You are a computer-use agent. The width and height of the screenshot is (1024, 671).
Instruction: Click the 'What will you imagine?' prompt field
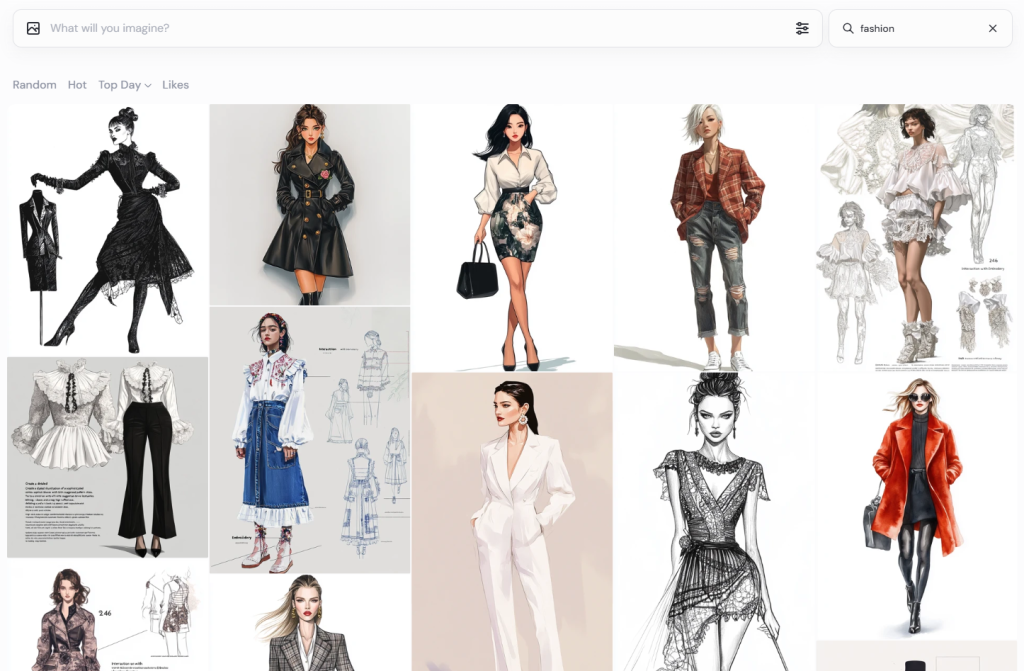(400, 29)
